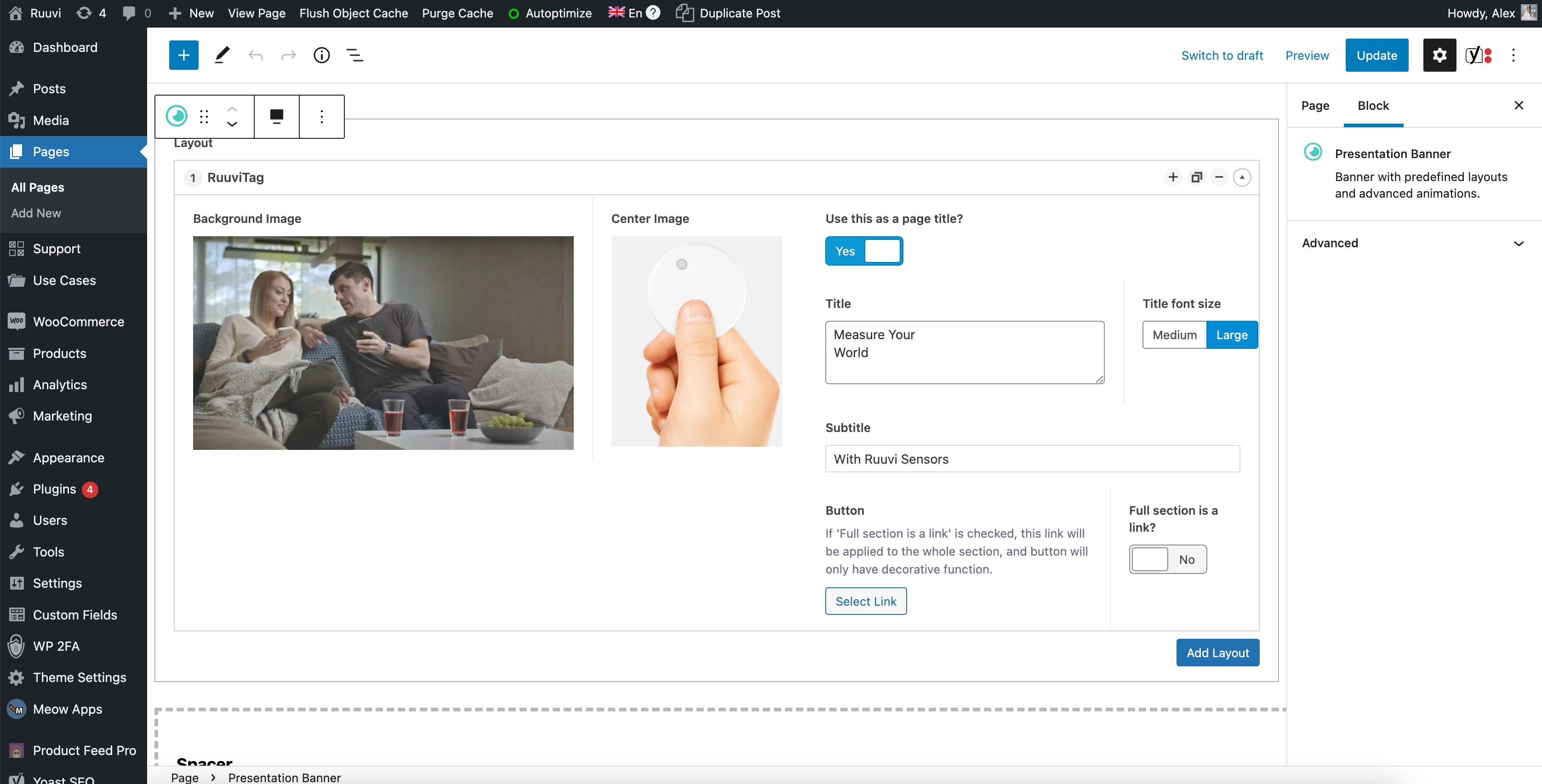Select Large title font size
The width and height of the screenshot is (1542, 784).
[x=1232, y=335]
